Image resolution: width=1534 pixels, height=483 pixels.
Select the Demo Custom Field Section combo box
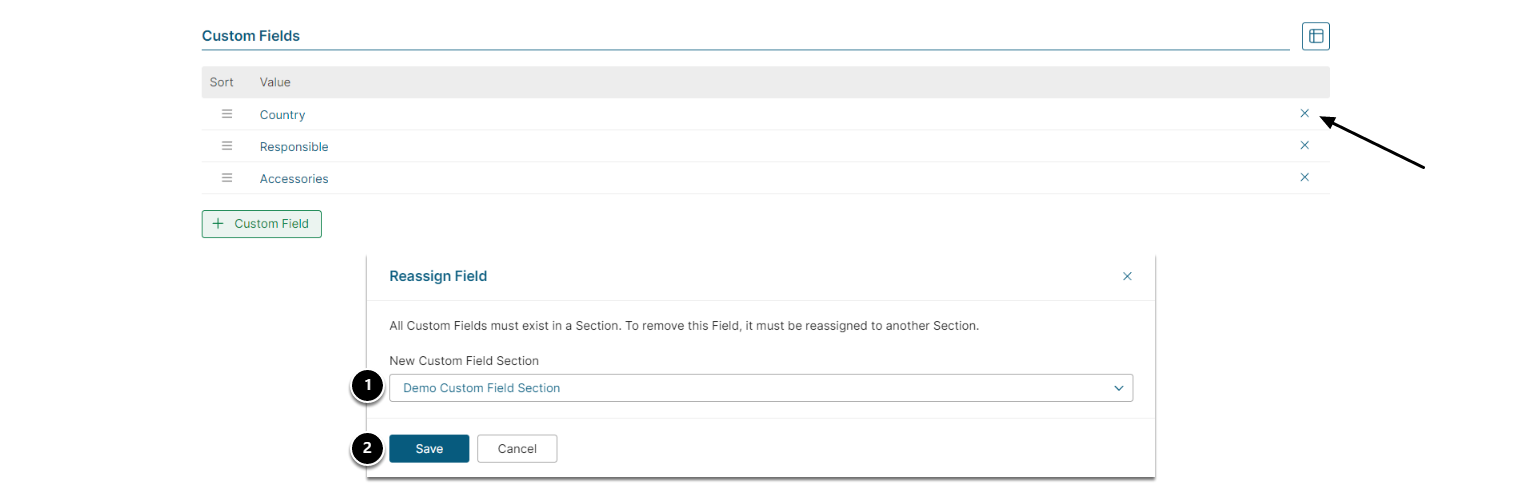[750, 388]
